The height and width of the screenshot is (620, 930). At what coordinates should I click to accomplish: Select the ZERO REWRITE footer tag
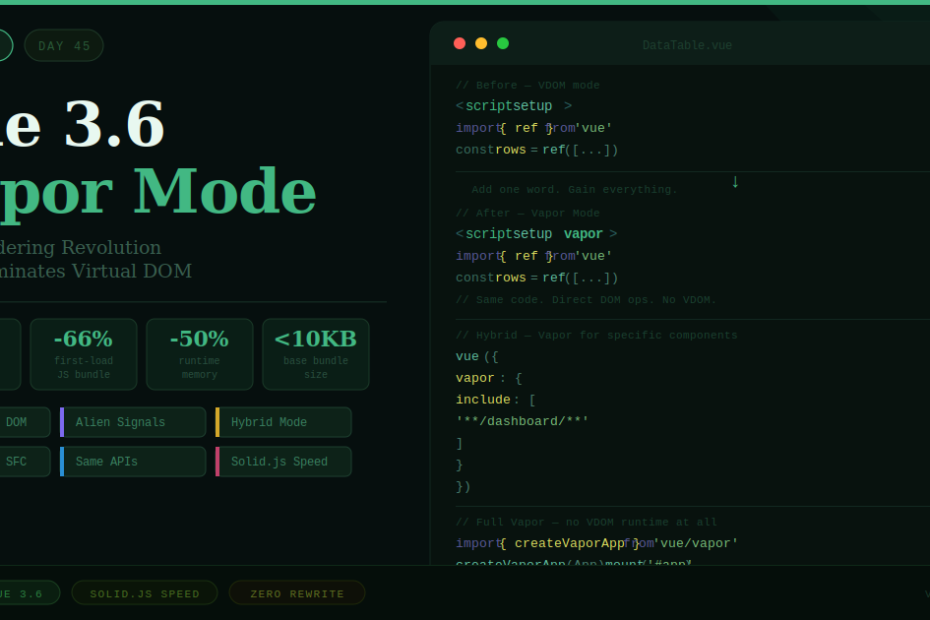point(297,594)
